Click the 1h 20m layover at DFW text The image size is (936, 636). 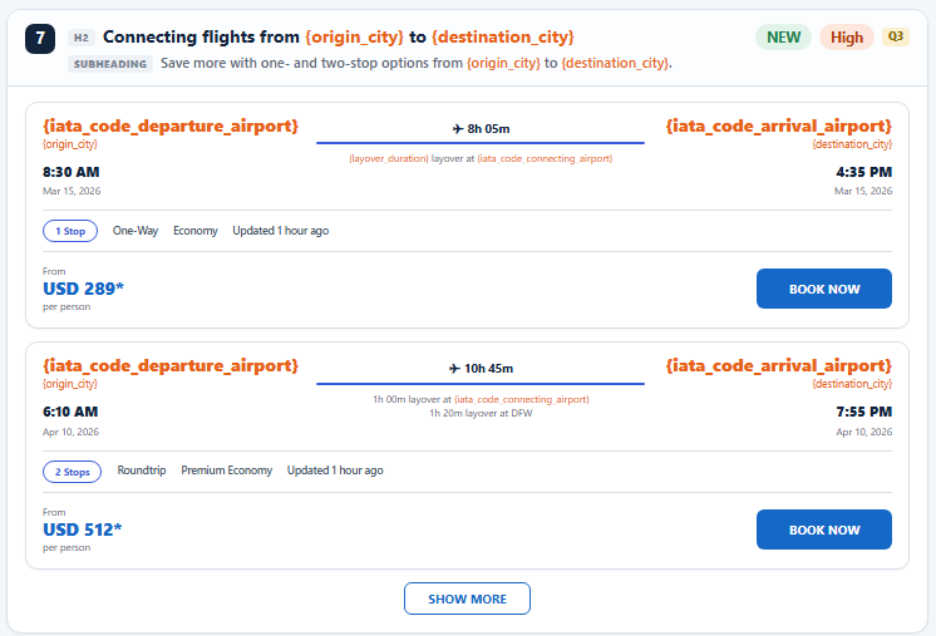(x=481, y=413)
